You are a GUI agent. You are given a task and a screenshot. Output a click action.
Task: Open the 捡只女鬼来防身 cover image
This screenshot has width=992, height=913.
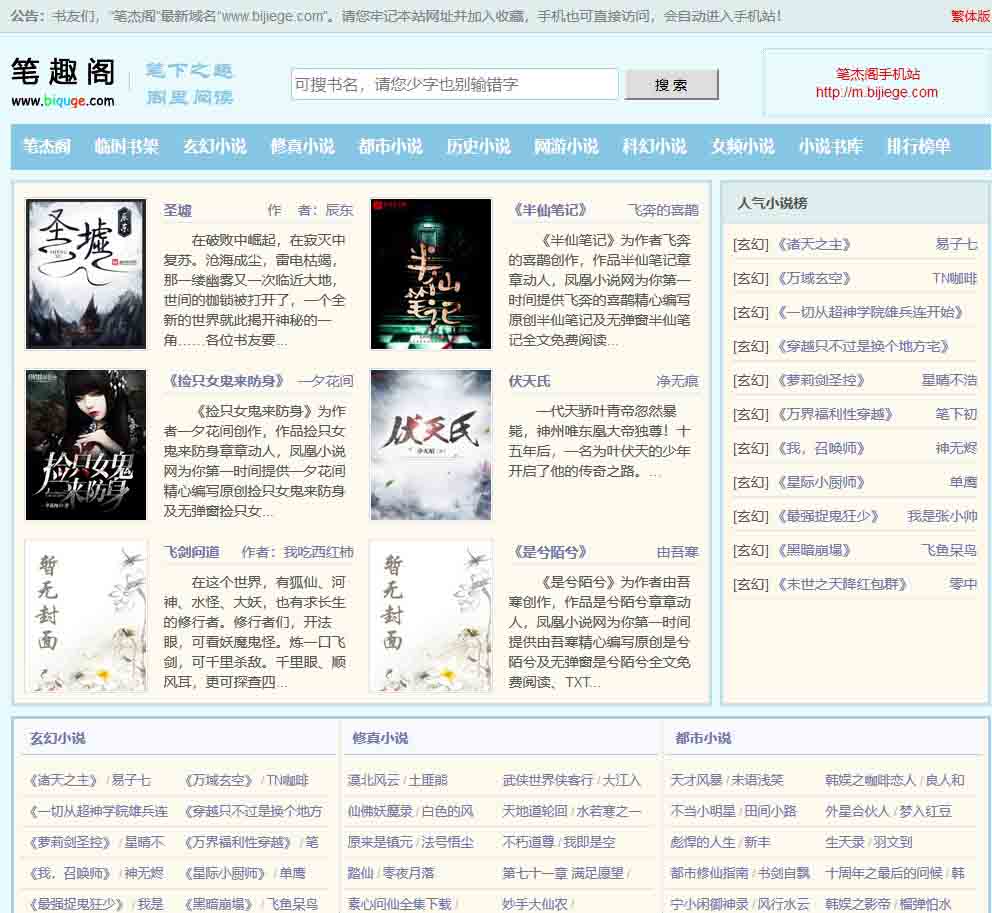(x=86, y=445)
